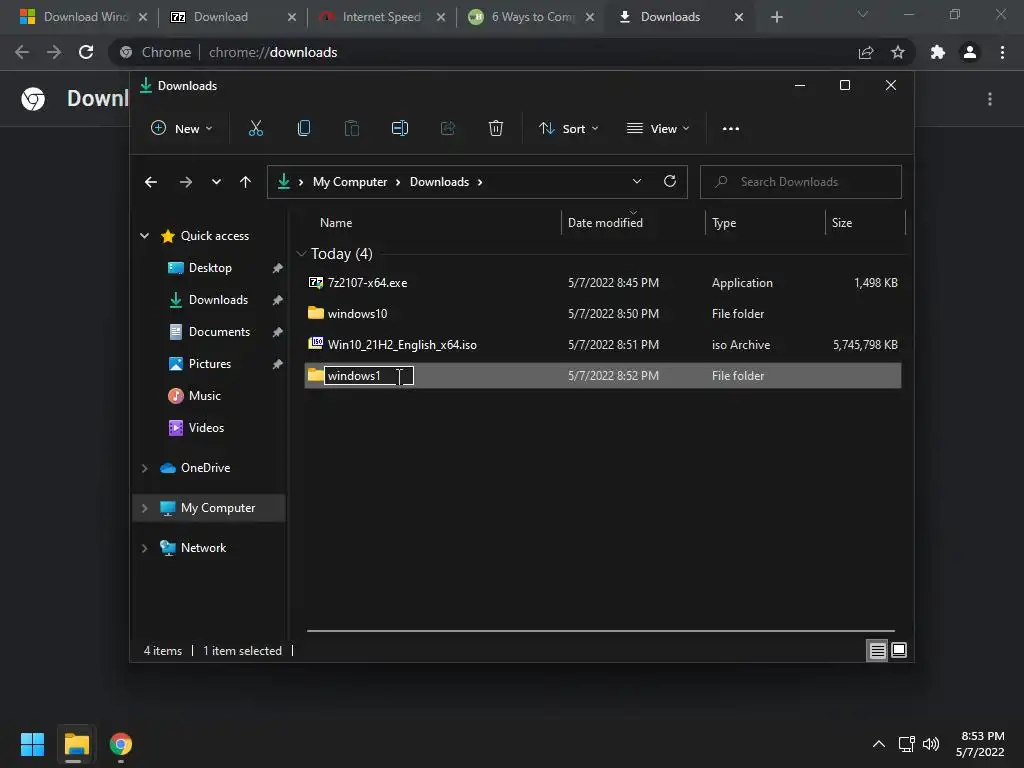Click File Explorer icon on taskbar
Screen dimensions: 1024x768
coord(76,744)
